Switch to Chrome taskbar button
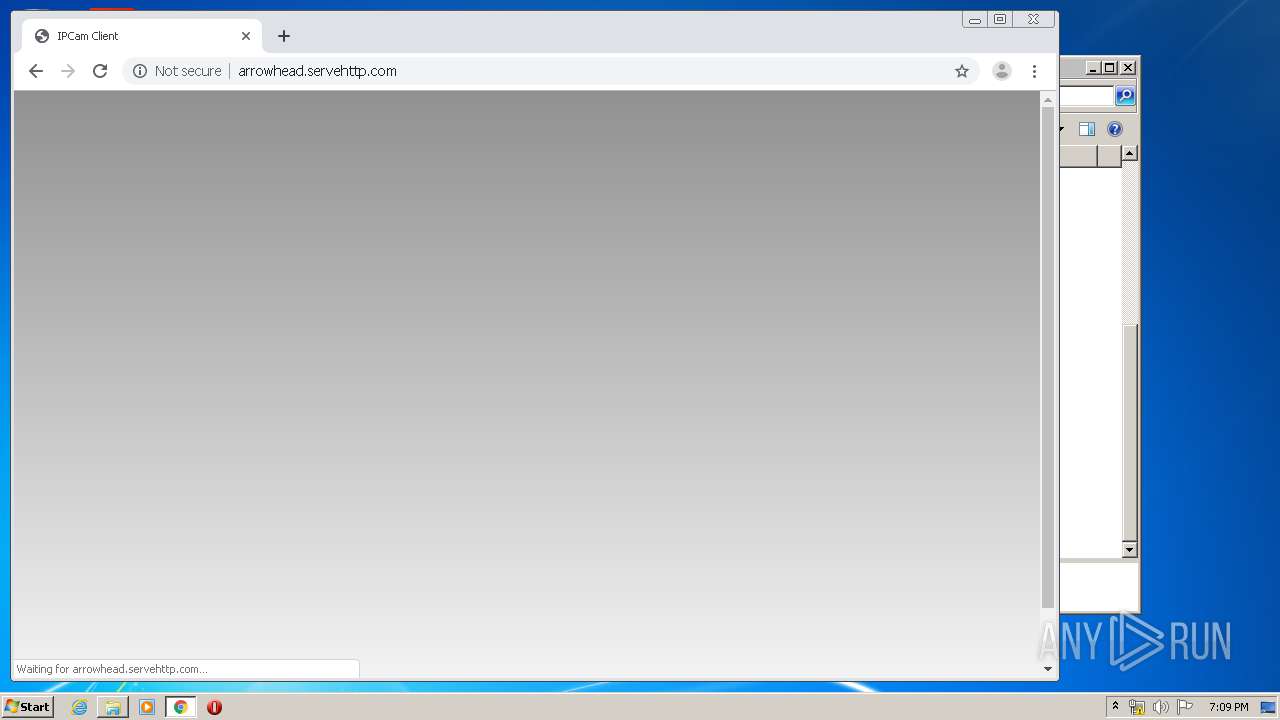Screen dimensions: 1280x720 click(x=181, y=707)
